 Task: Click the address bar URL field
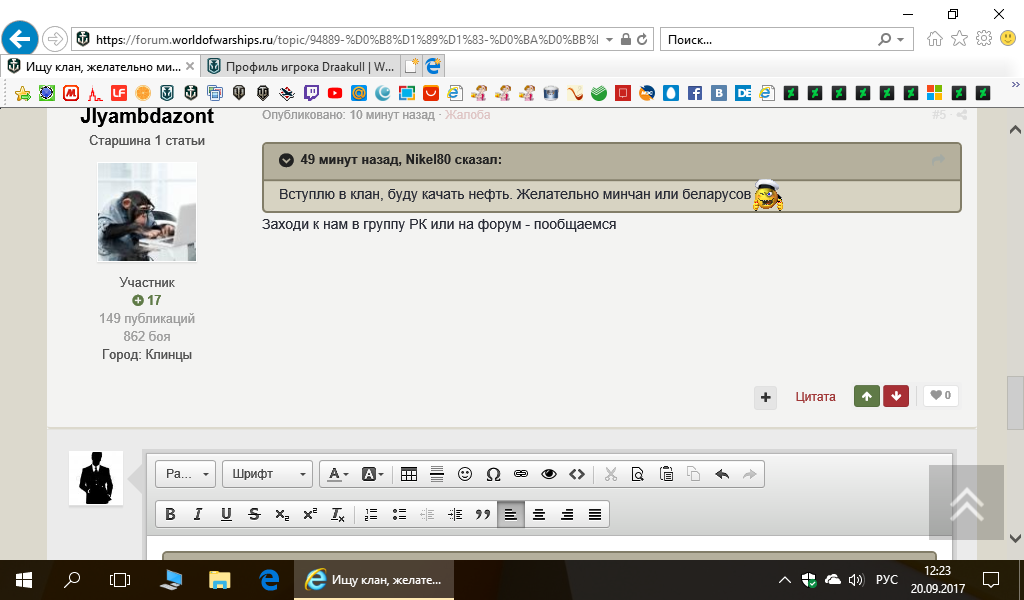coord(346,40)
